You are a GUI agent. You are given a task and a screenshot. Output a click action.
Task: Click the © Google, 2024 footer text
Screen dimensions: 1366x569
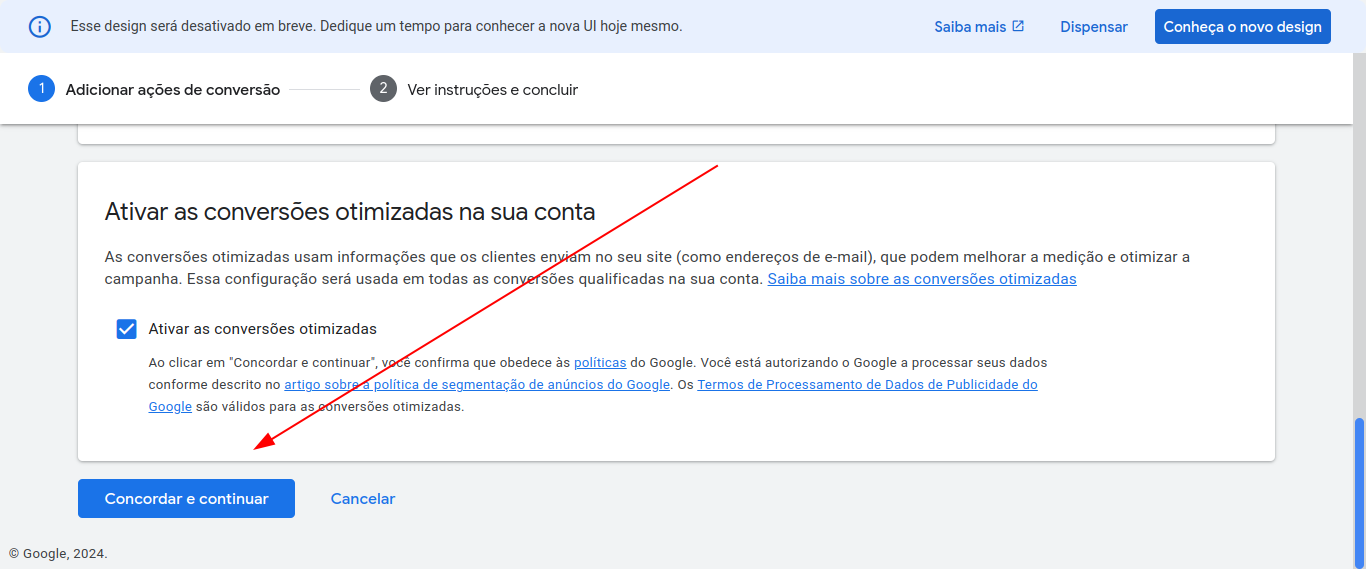(x=58, y=553)
